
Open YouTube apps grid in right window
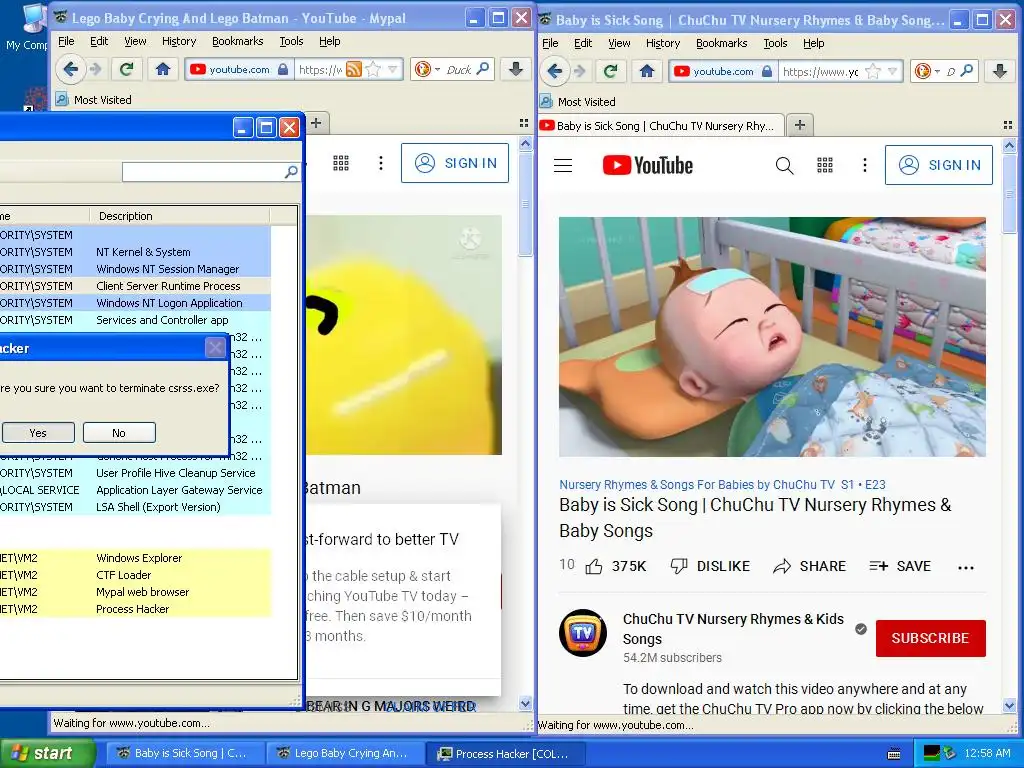[825, 165]
